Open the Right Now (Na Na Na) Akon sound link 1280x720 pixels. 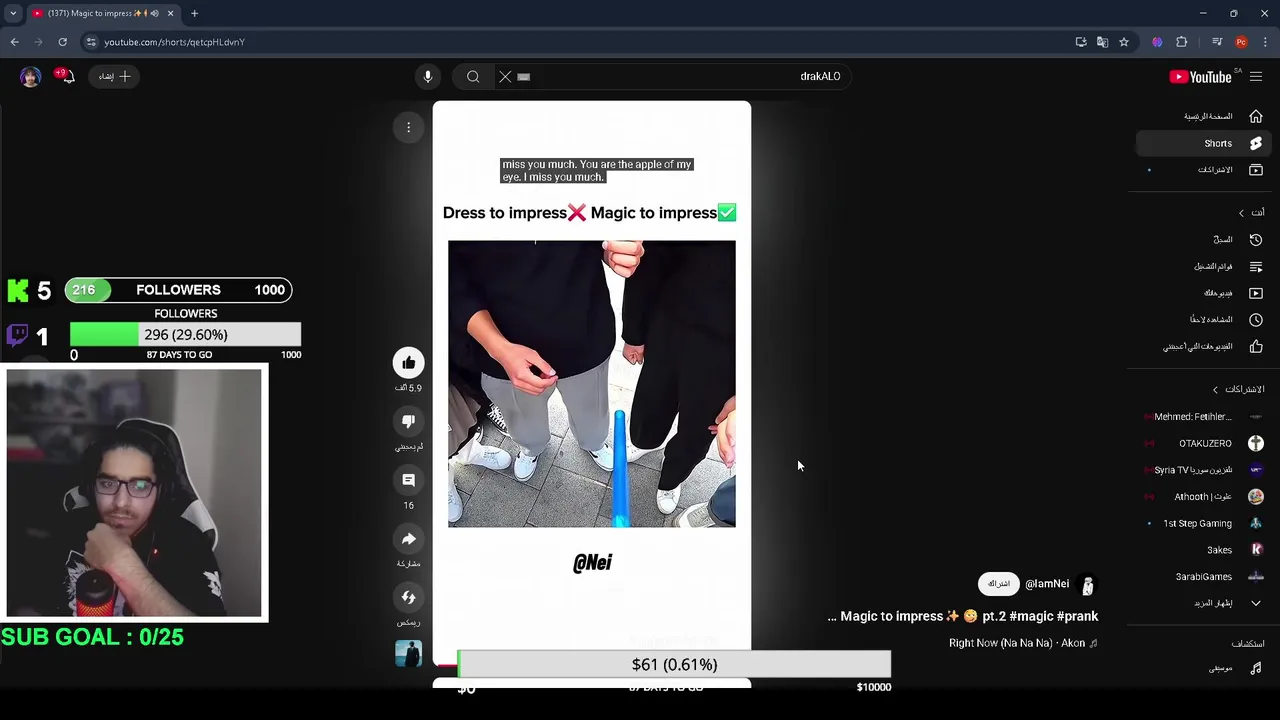point(1023,643)
